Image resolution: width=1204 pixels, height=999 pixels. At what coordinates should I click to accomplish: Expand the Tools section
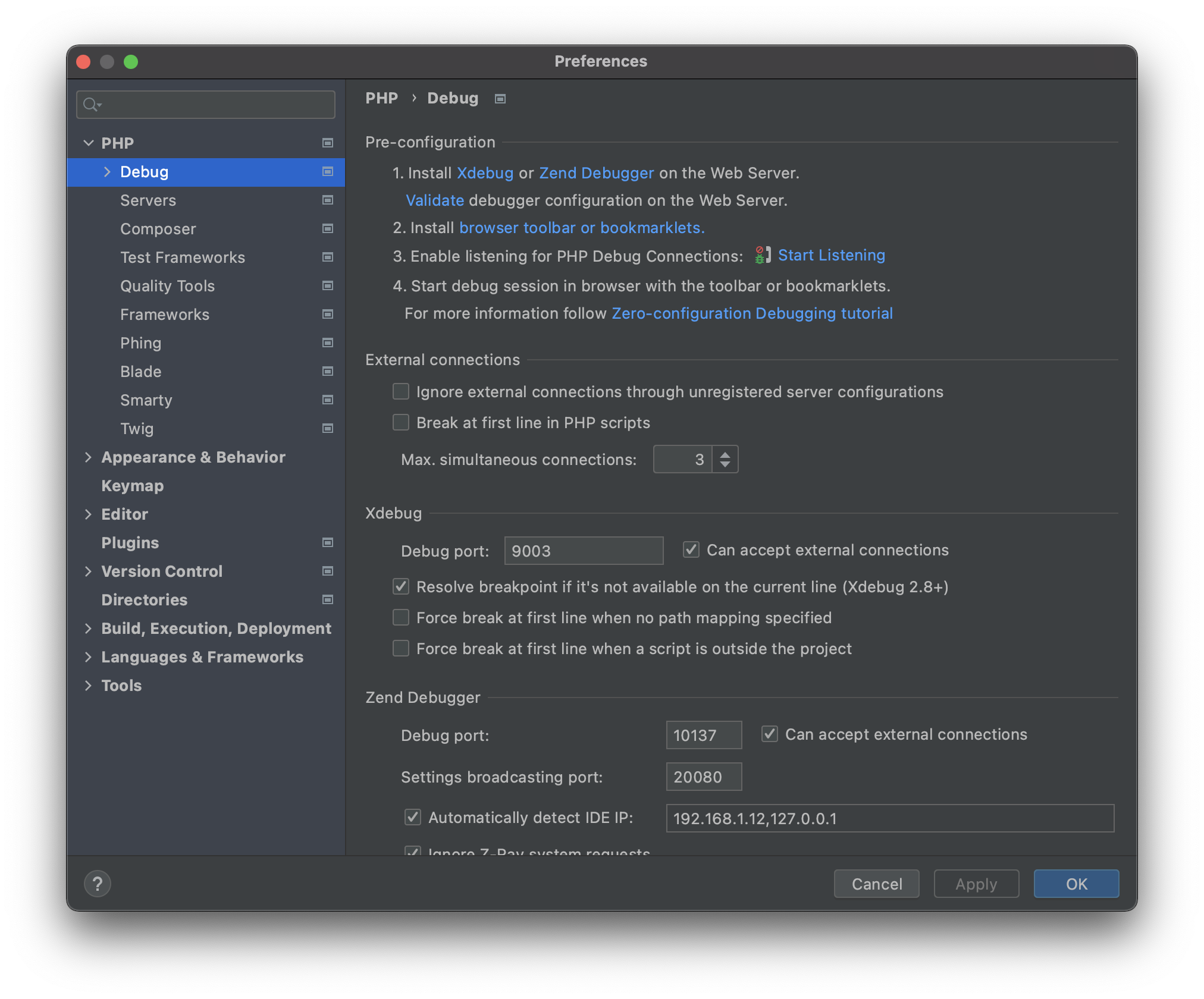[x=88, y=685]
